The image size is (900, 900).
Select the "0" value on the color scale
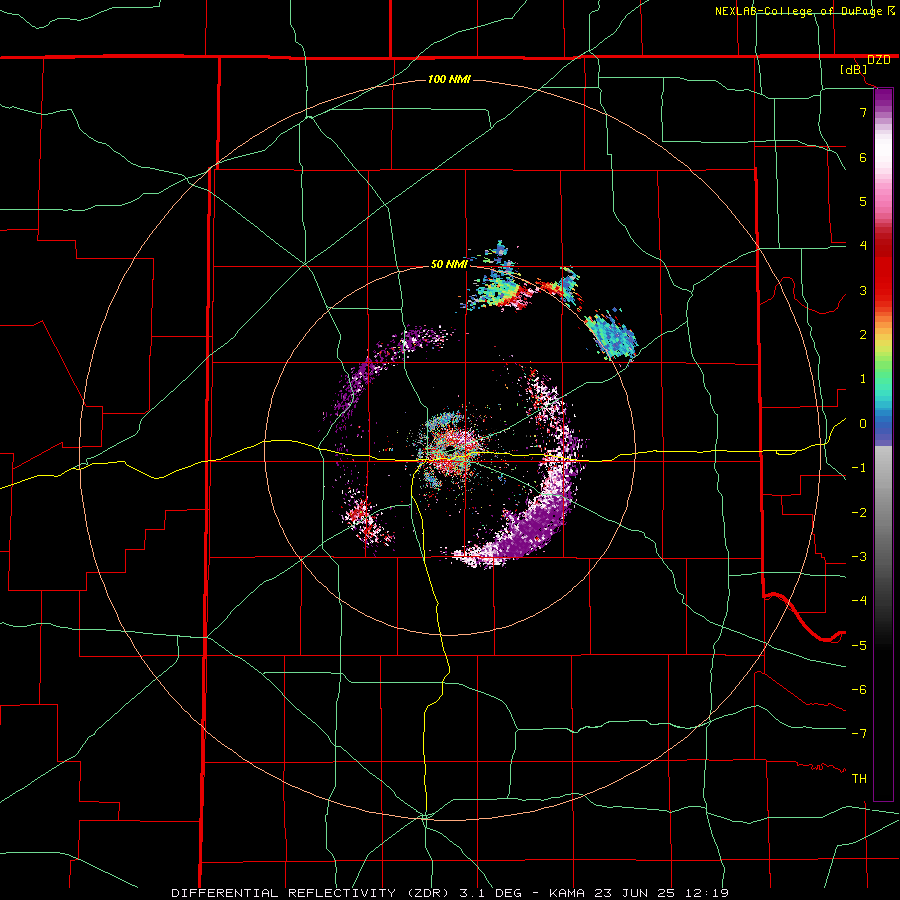tap(863, 424)
